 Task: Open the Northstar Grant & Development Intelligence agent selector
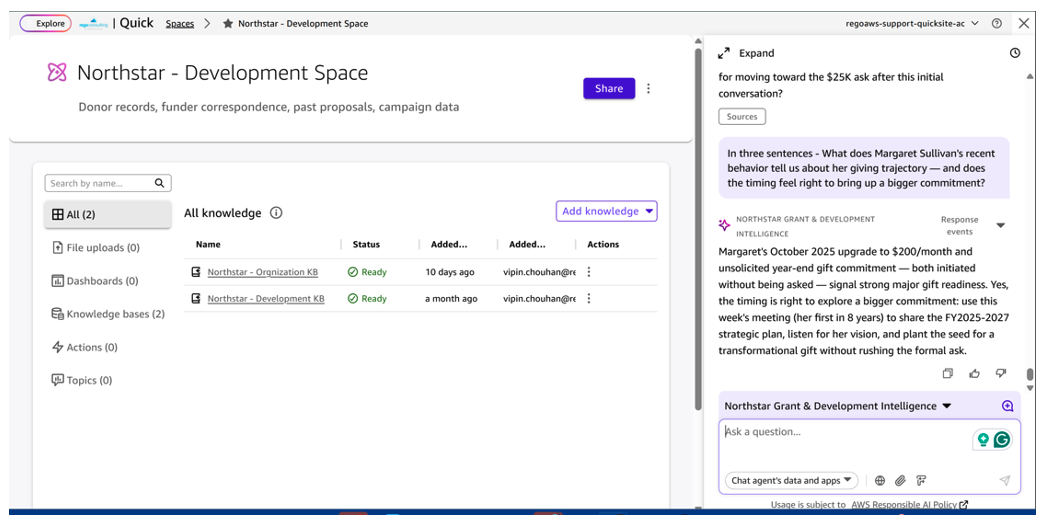838,406
